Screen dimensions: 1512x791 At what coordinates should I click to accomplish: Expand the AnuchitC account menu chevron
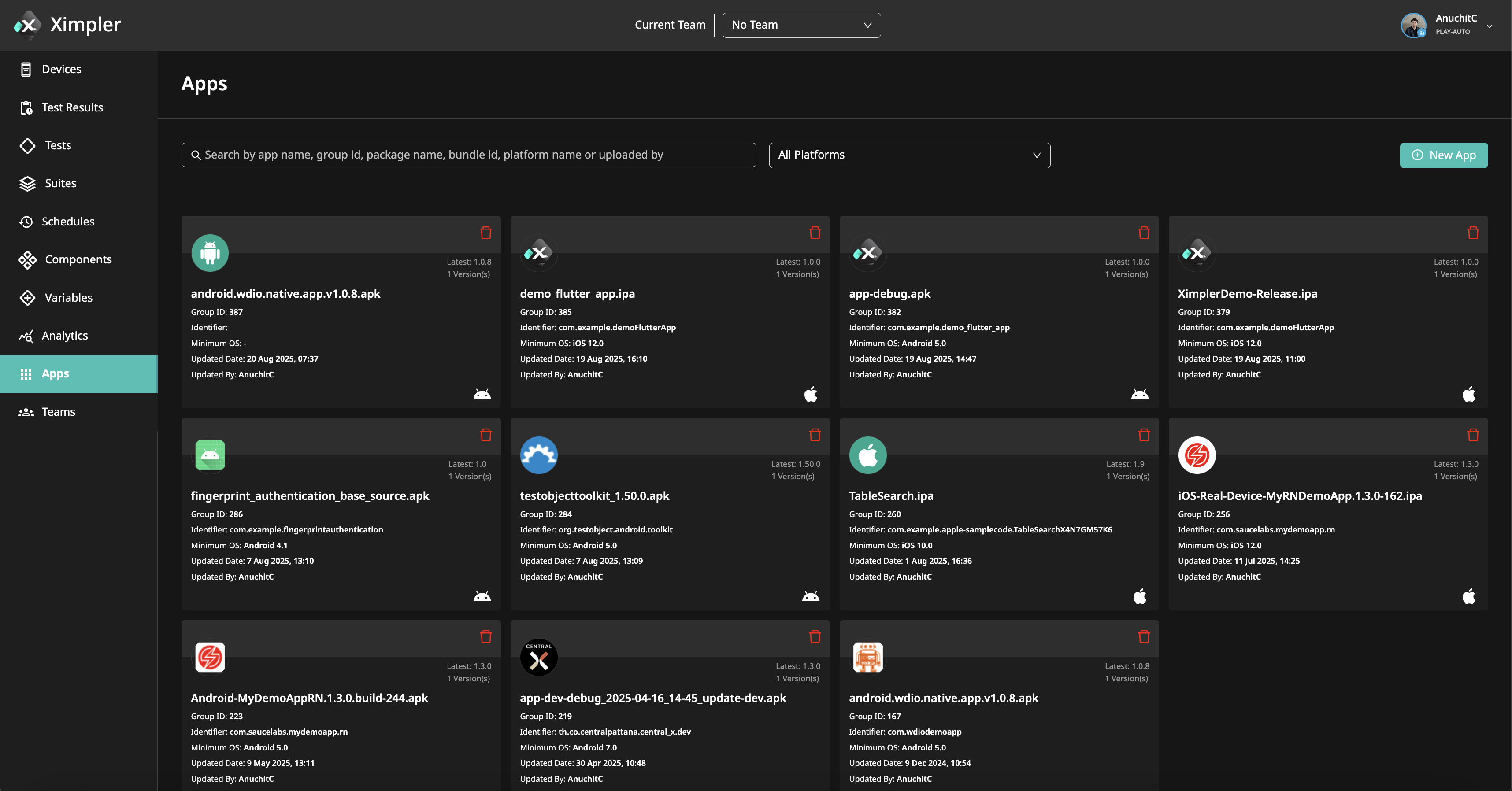coord(1489,26)
